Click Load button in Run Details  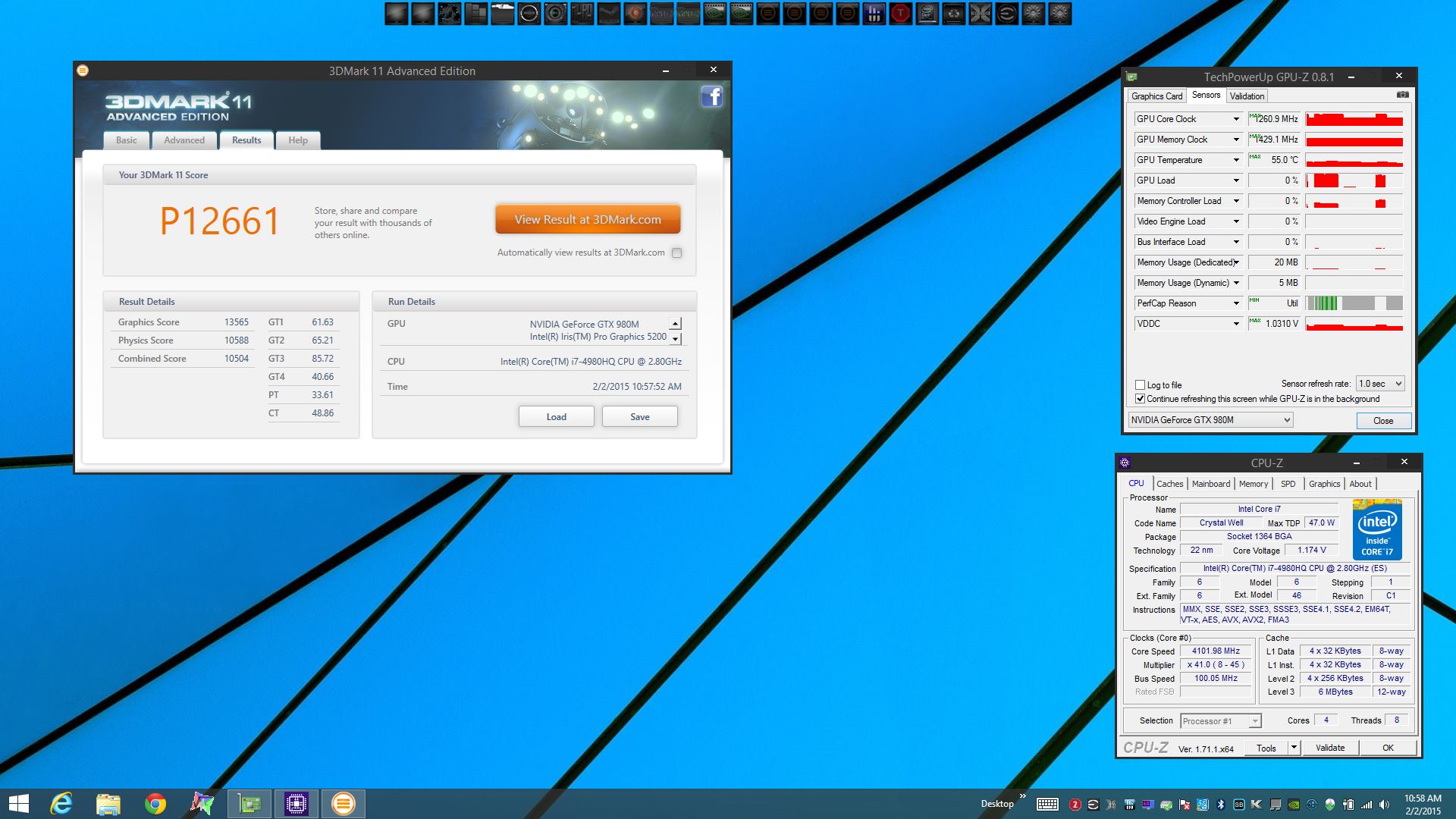point(556,417)
